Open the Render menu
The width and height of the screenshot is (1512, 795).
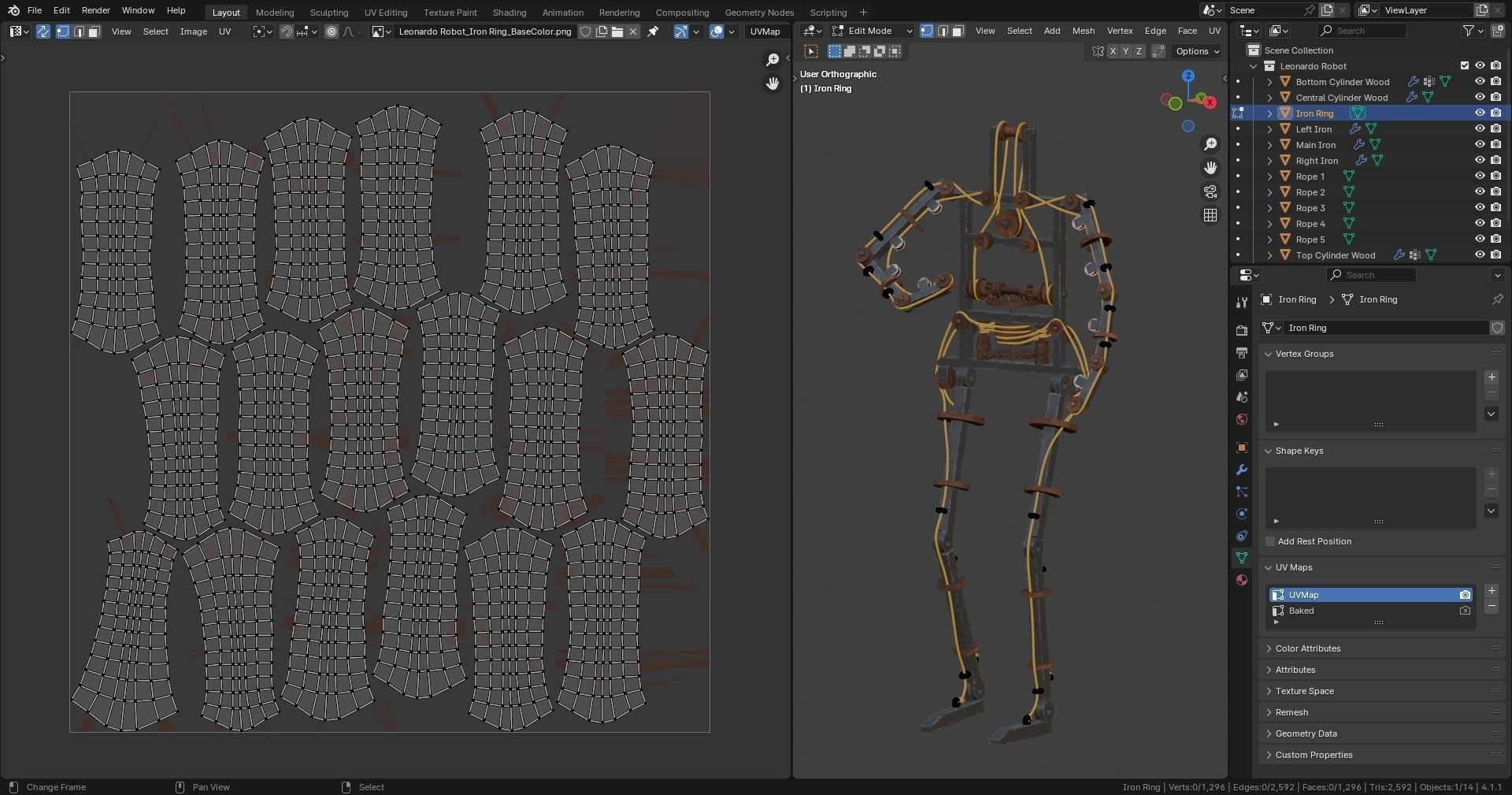click(96, 10)
